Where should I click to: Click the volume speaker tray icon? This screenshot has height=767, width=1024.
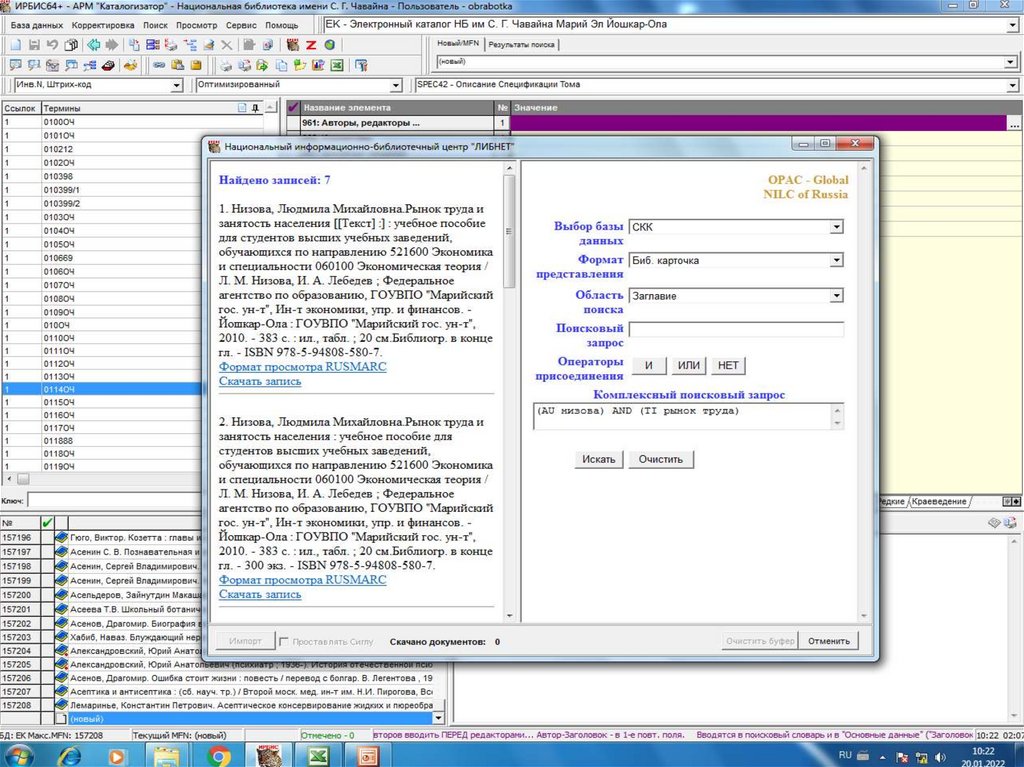pyautogui.click(x=940, y=757)
